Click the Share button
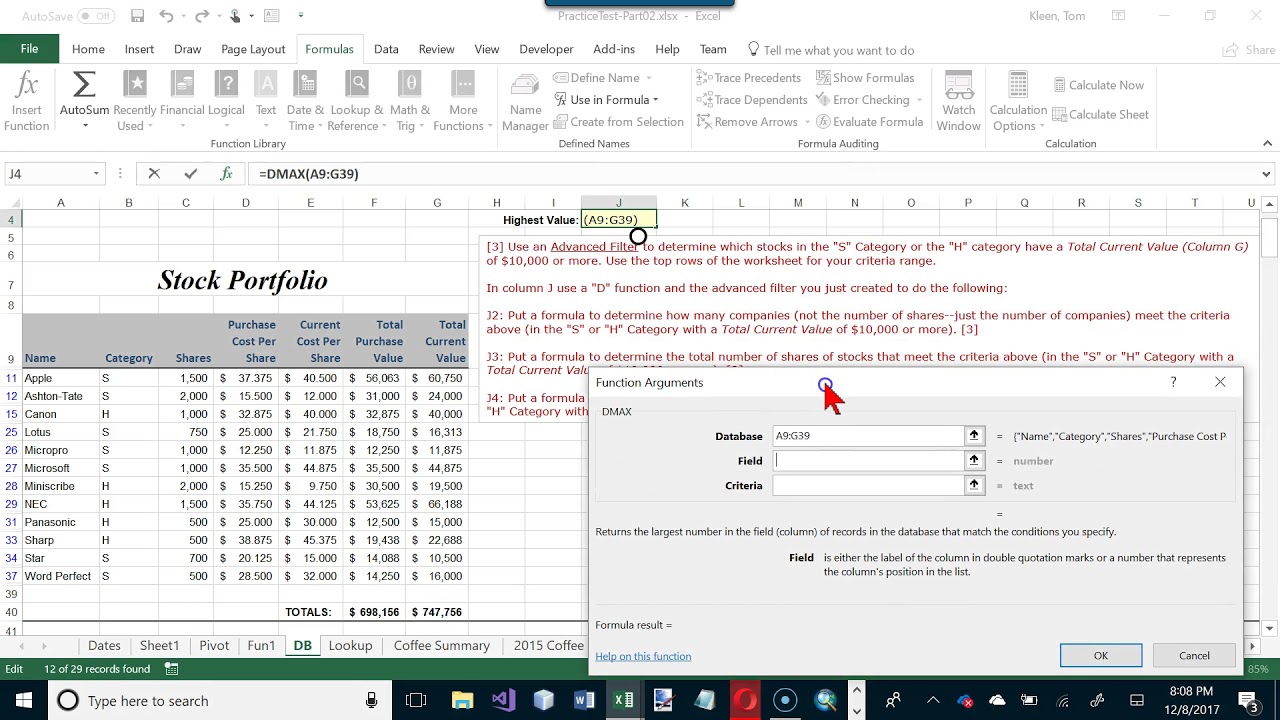 point(1251,50)
